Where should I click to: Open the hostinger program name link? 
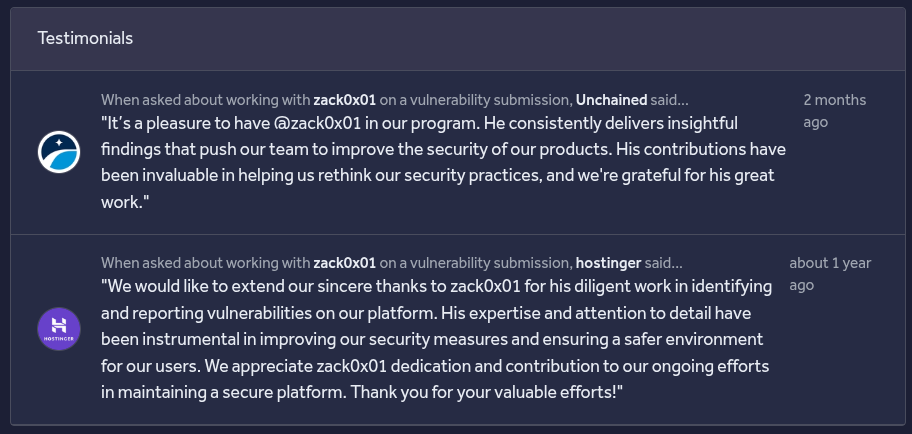click(x=608, y=263)
